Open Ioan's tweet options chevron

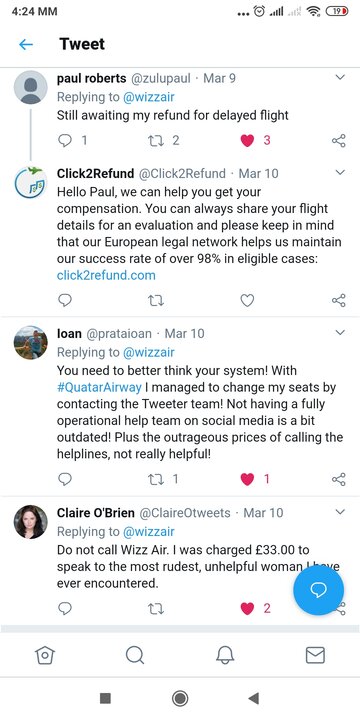[340, 332]
